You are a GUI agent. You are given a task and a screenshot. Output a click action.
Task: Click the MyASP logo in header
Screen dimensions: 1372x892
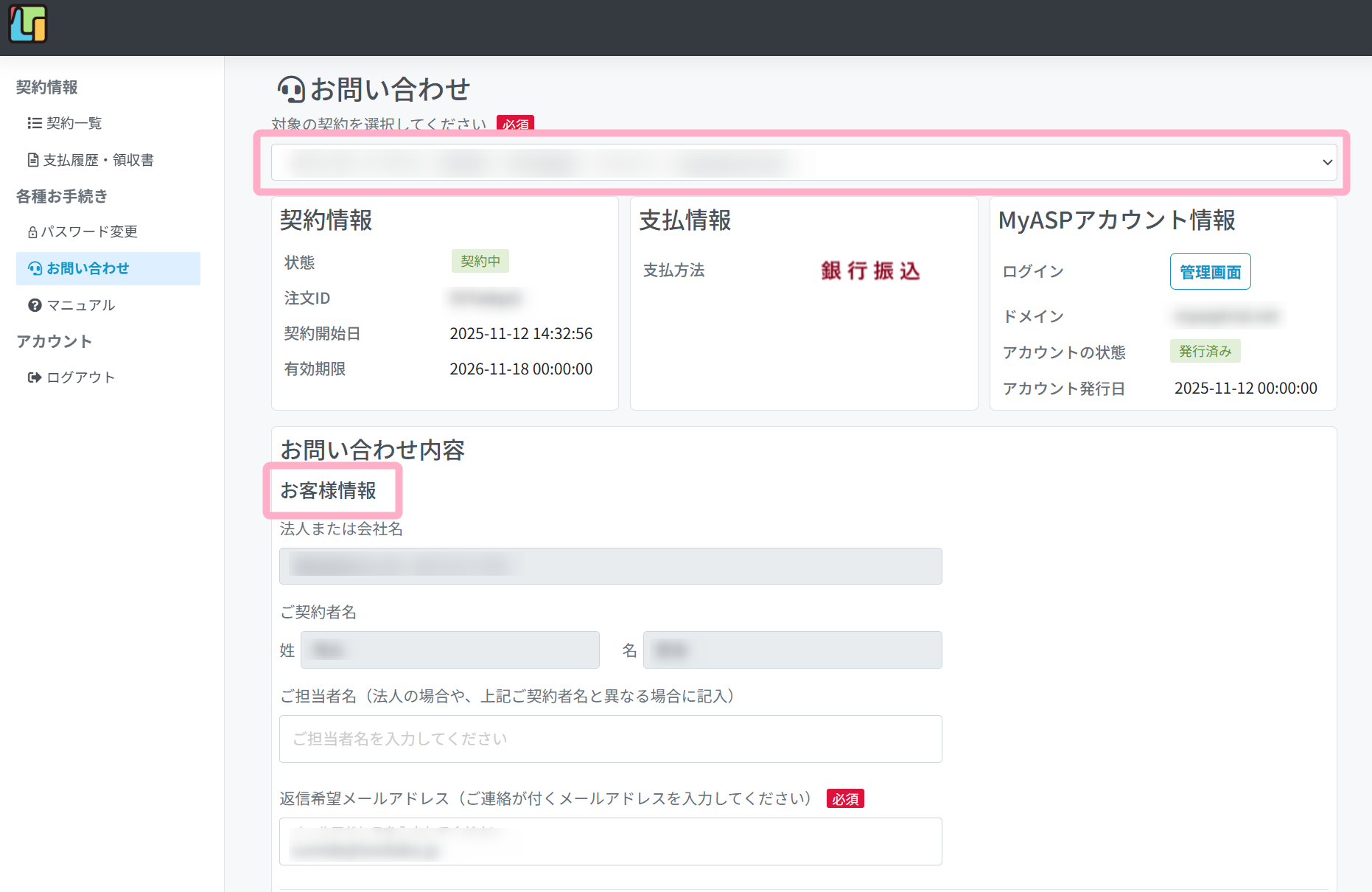pos(28,24)
